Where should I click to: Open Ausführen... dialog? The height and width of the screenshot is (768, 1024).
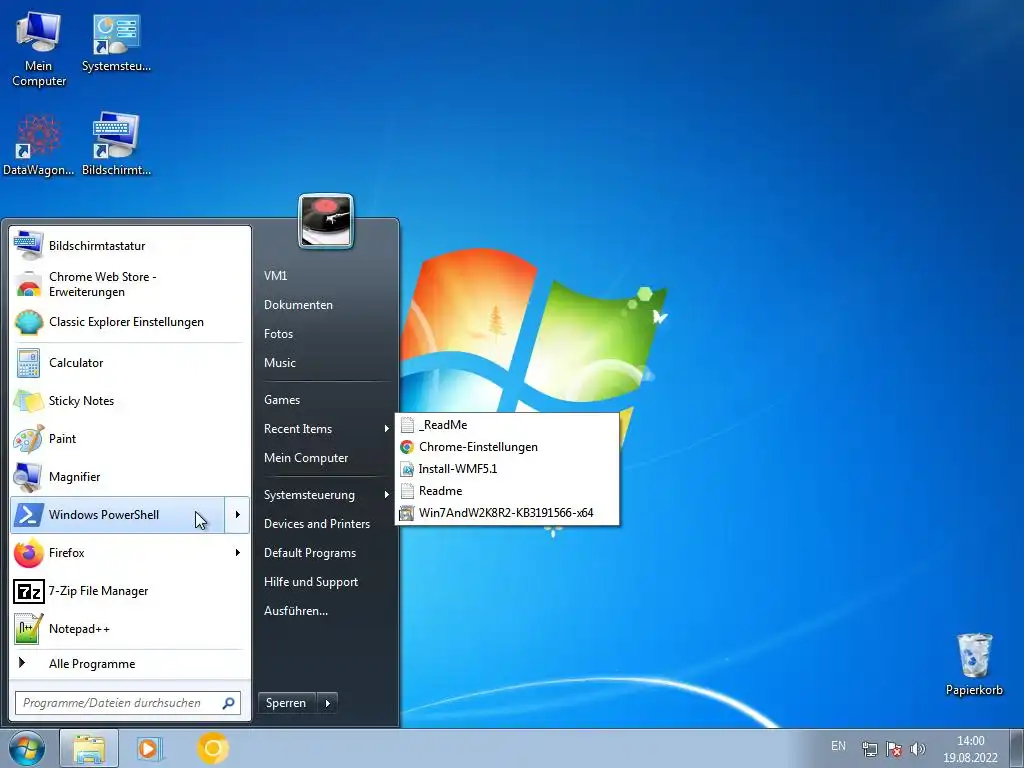(x=325, y=611)
